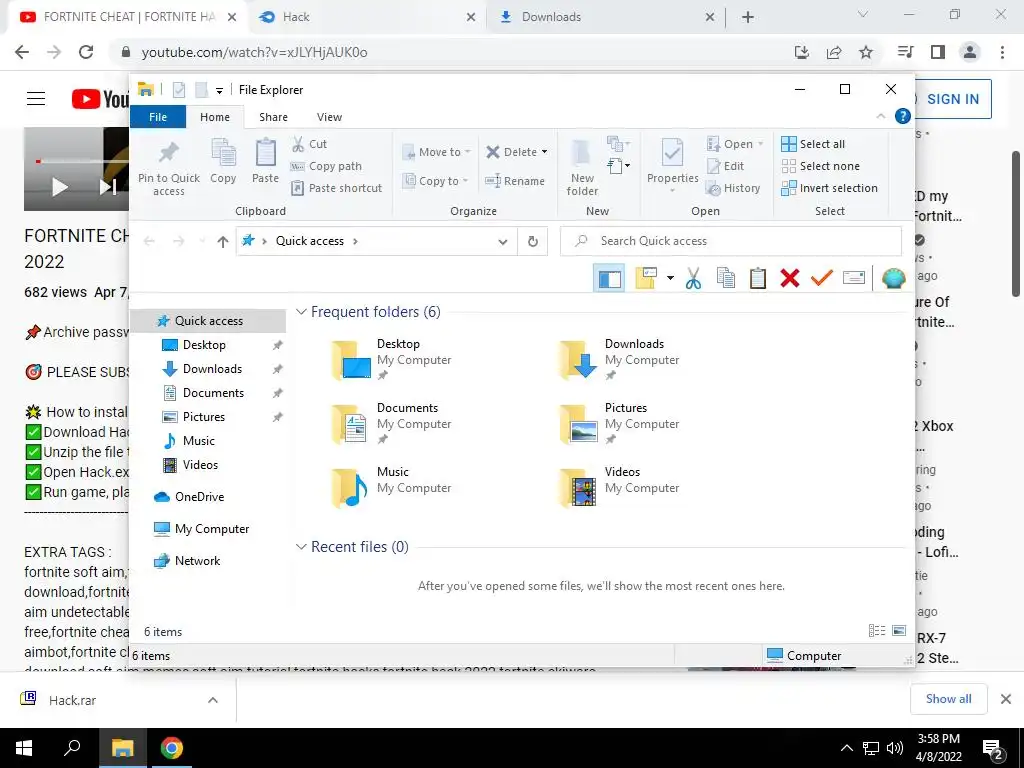Viewport: 1024px width, 768px height.
Task: Switch to the Hack browser tab
Action: (366, 17)
